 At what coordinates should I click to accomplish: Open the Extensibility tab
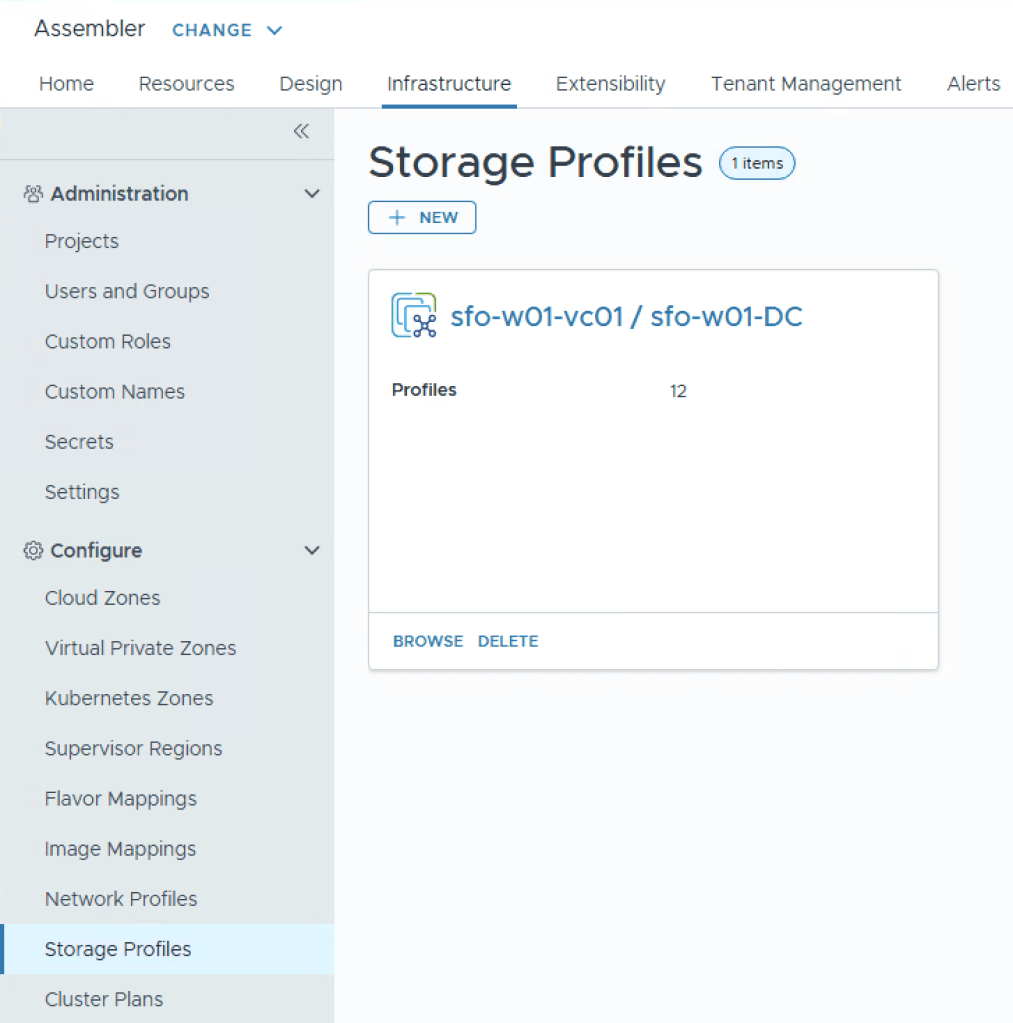[x=610, y=84]
